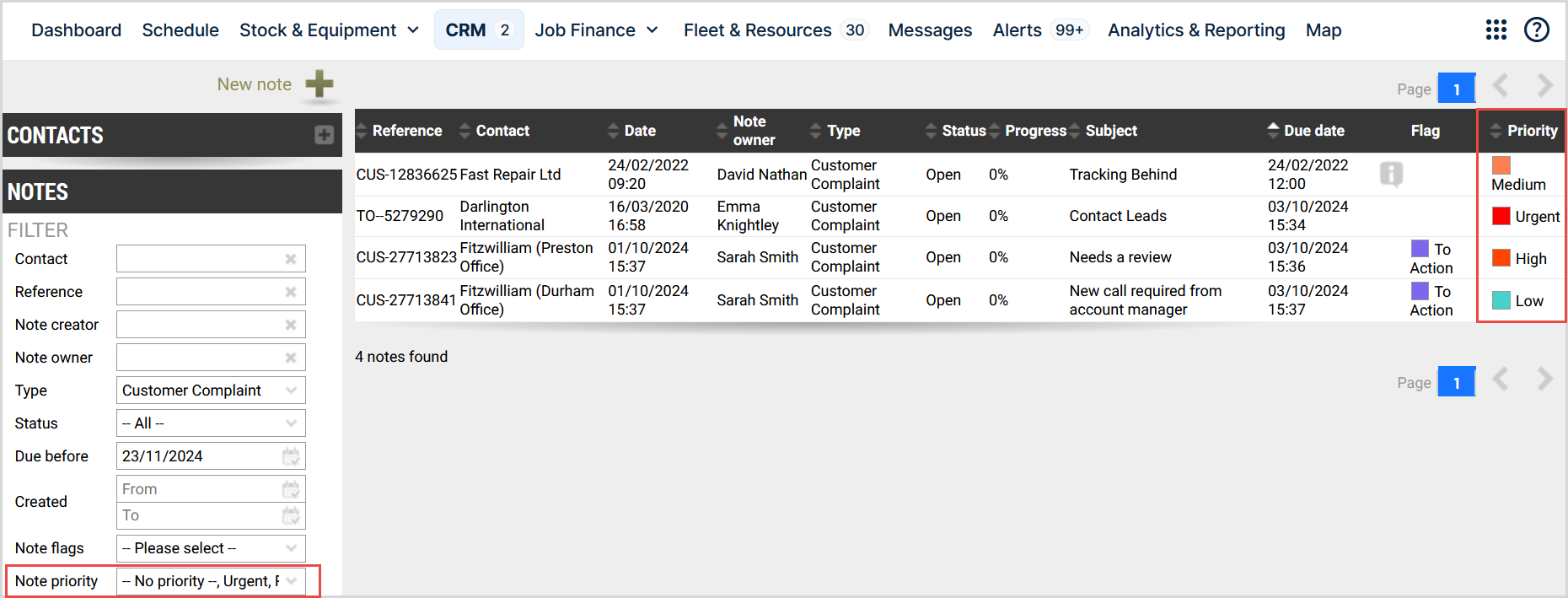Sort table by Priority column
1568x598 pixels.
coord(1523,131)
